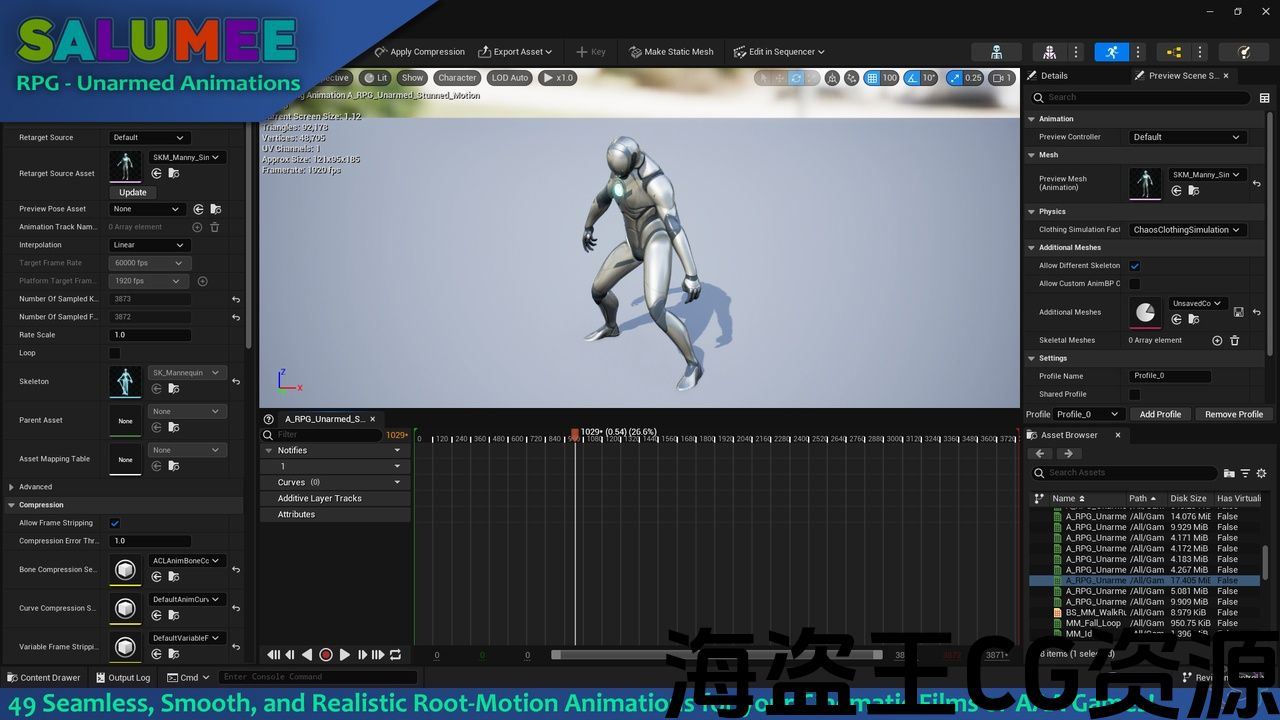Open the Edit in Sequencer dropdown
Viewport: 1280px width, 720px height.
[x=779, y=52]
